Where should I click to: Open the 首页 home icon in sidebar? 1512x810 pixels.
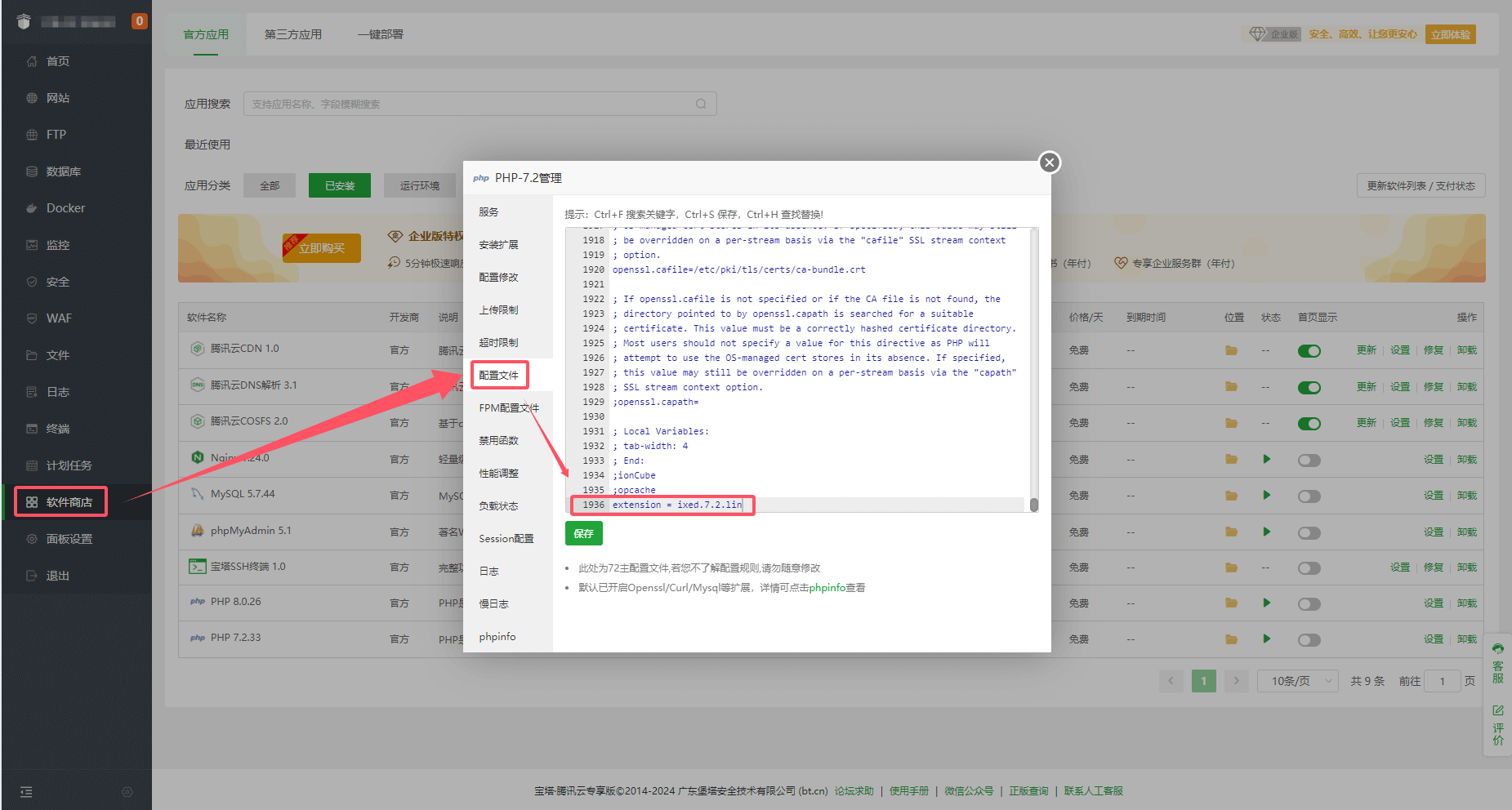[x=32, y=61]
